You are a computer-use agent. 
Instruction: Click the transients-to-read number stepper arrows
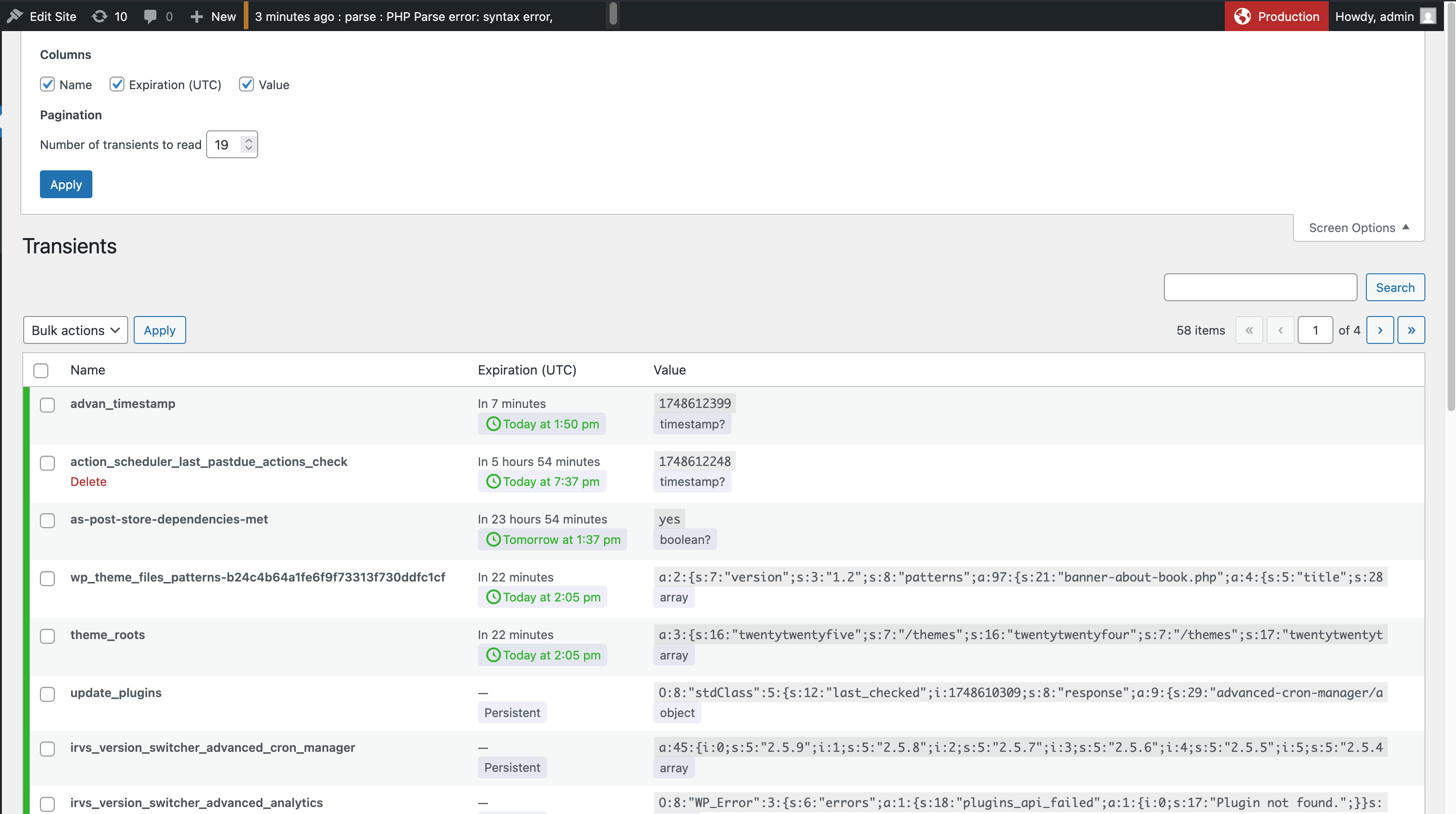click(x=249, y=144)
